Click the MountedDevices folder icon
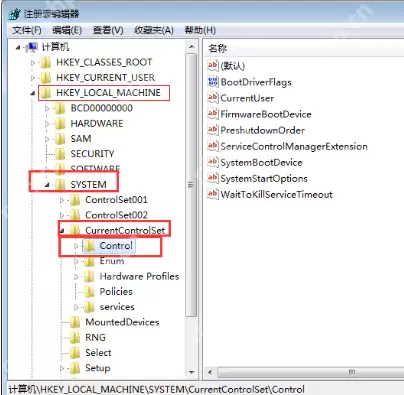 pyautogui.click(x=75, y=322)
